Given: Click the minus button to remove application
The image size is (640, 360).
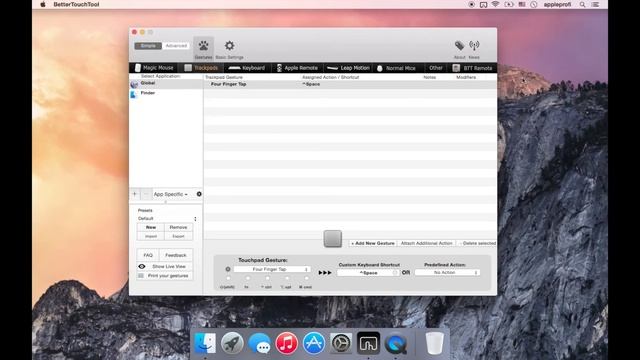Looking at the screenshot, I should [146, 194].
